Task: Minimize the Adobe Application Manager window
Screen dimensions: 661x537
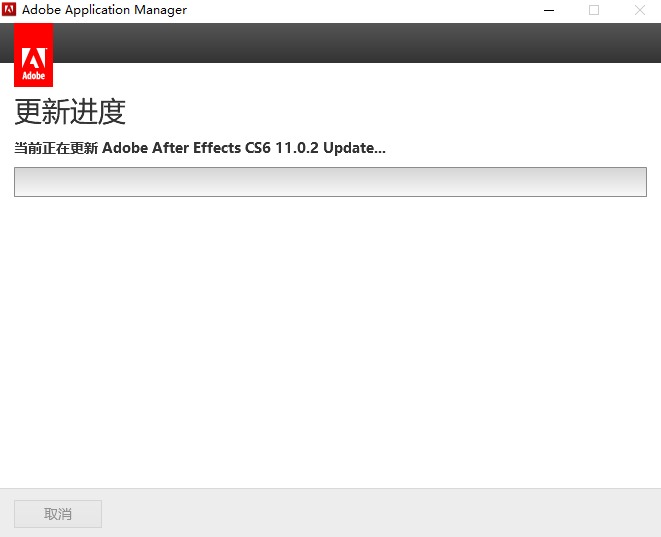Action: (x=549, y=10)
